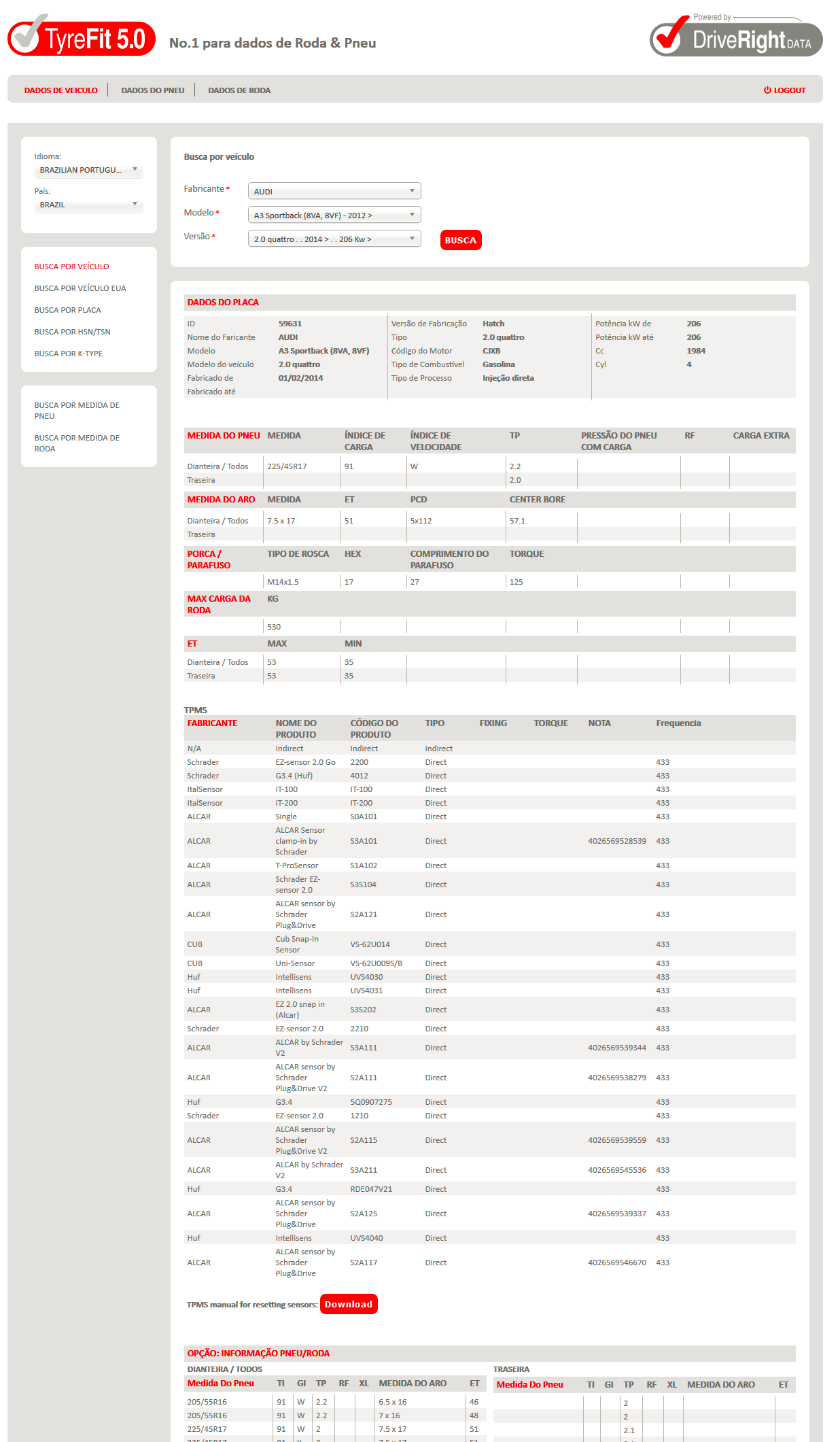This screenshot has width=840, height=1442.
Task: Select Busca por K-Type in sidebar
Action: click(69, 354)
